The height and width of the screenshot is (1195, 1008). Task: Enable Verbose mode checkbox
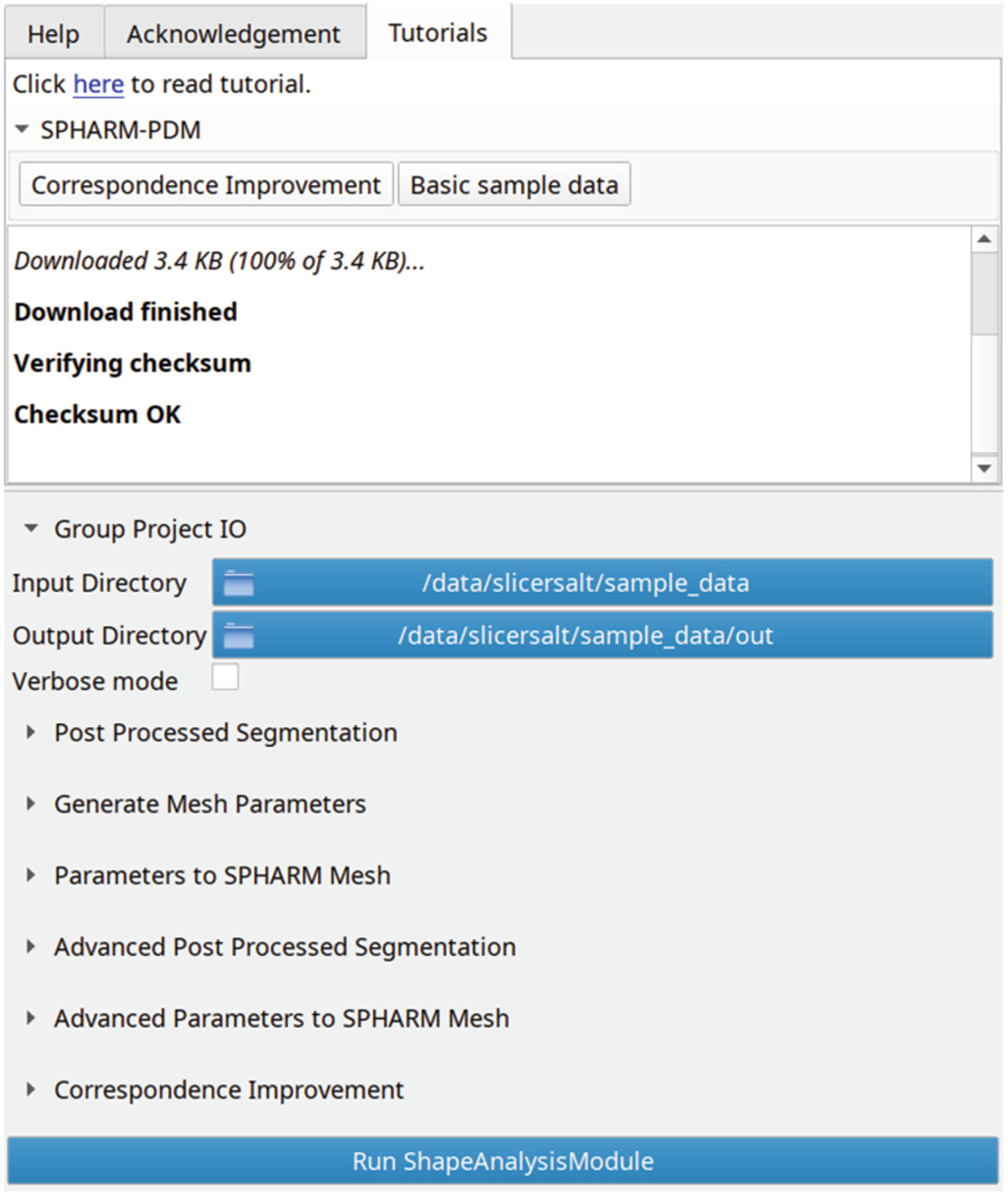(226, 678)
